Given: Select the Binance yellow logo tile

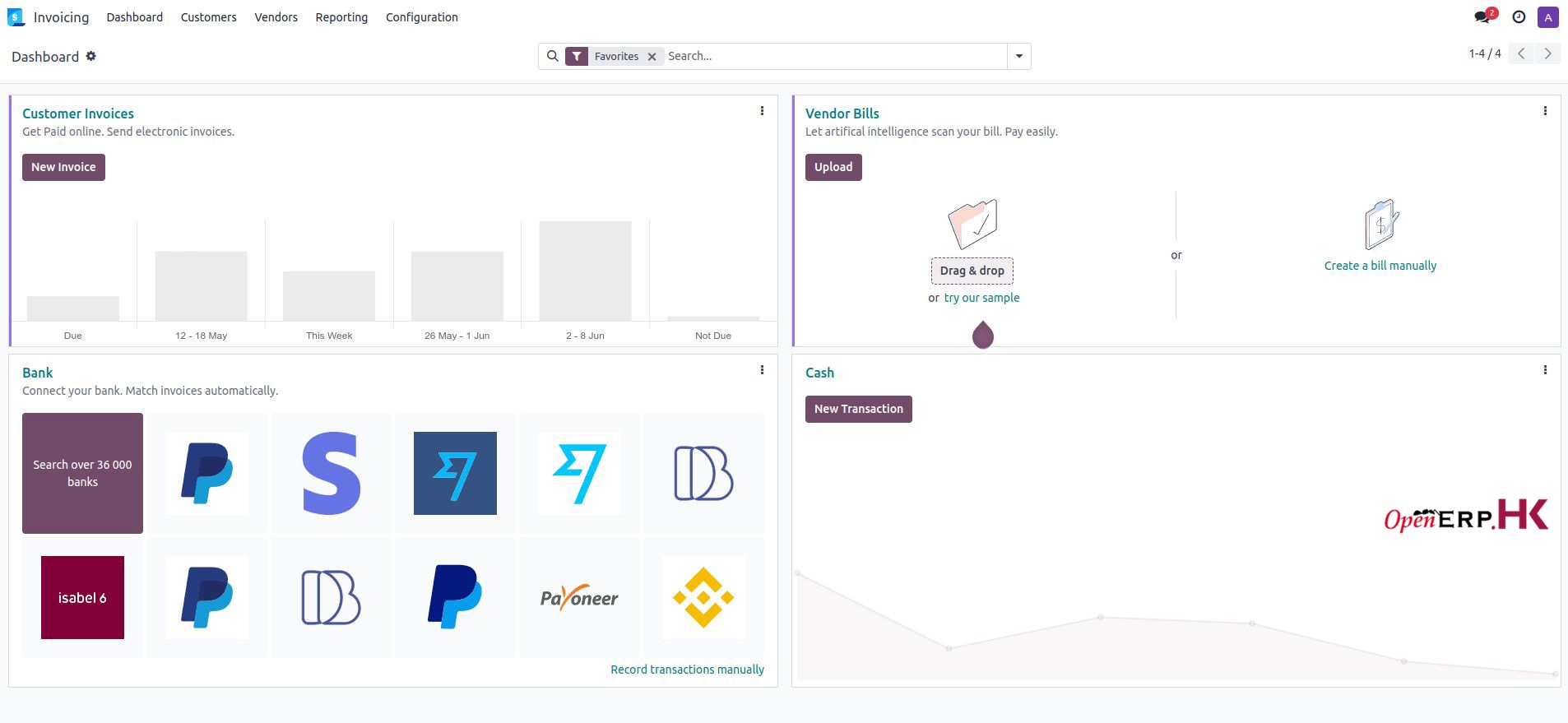Looking at the screenshot, I should click(703, 598).
